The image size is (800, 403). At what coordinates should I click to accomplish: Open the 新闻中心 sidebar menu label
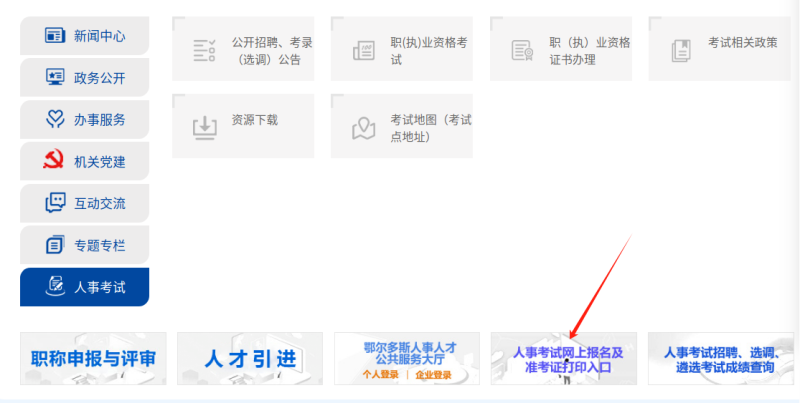(x=99, y=36)
